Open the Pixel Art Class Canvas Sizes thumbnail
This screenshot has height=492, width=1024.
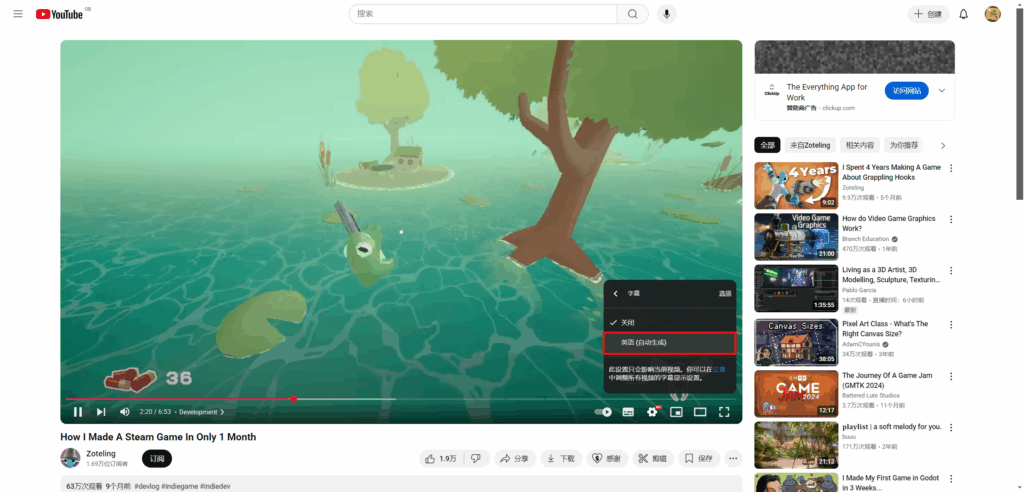[x=796, y=342]
